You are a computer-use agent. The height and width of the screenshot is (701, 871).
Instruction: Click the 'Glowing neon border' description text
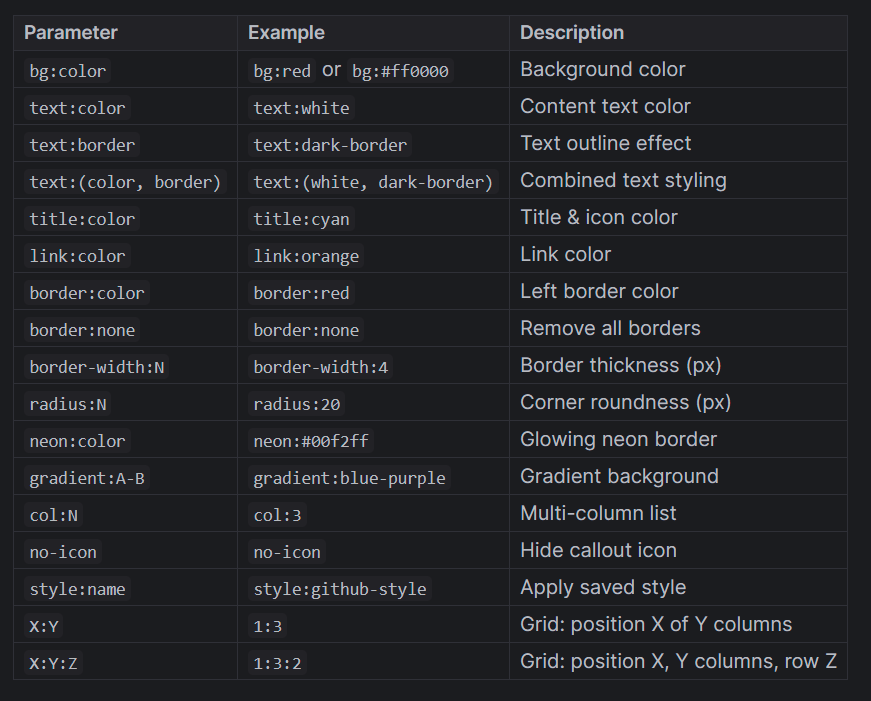click(618, 439)
